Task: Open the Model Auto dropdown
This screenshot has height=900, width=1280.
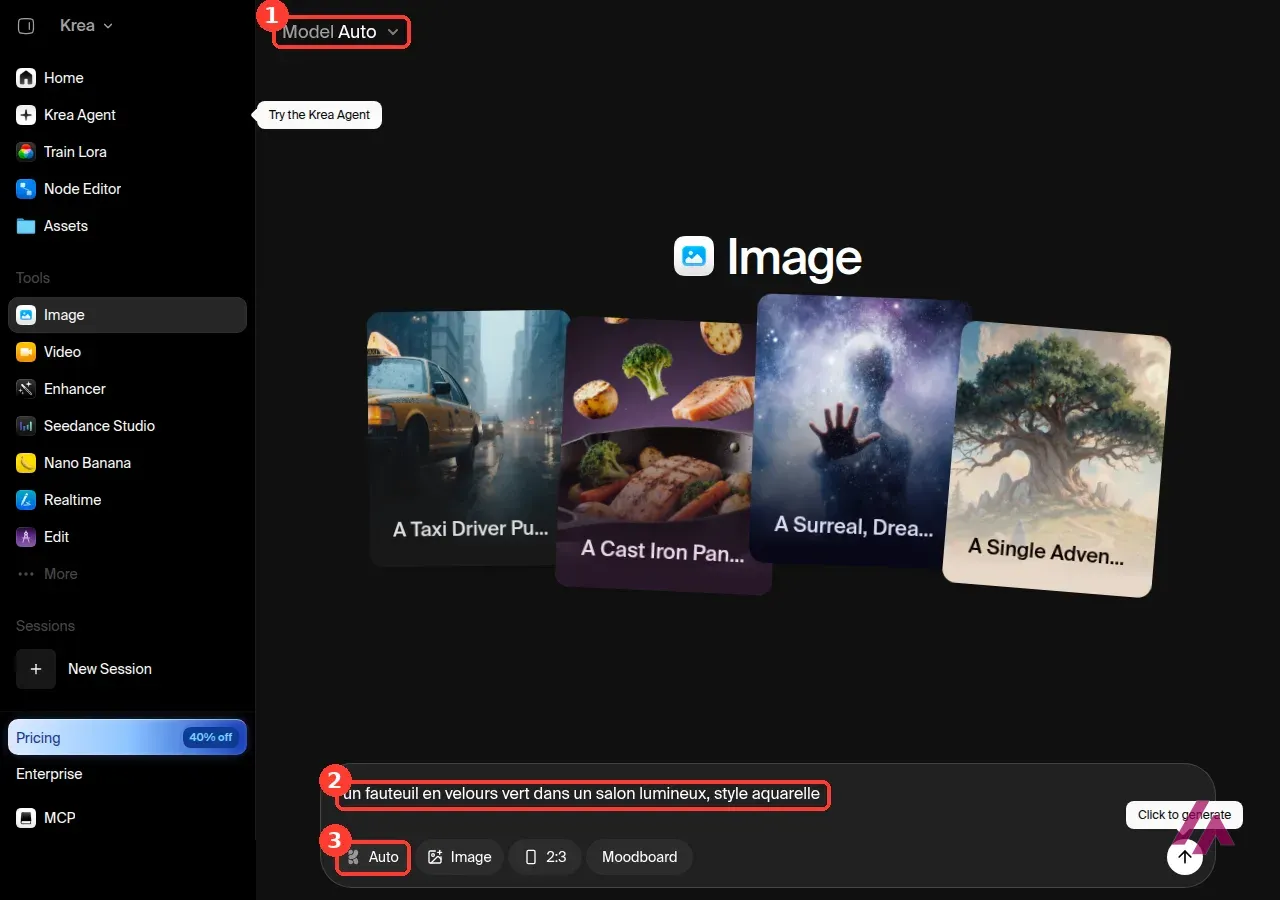Action: 341,32
